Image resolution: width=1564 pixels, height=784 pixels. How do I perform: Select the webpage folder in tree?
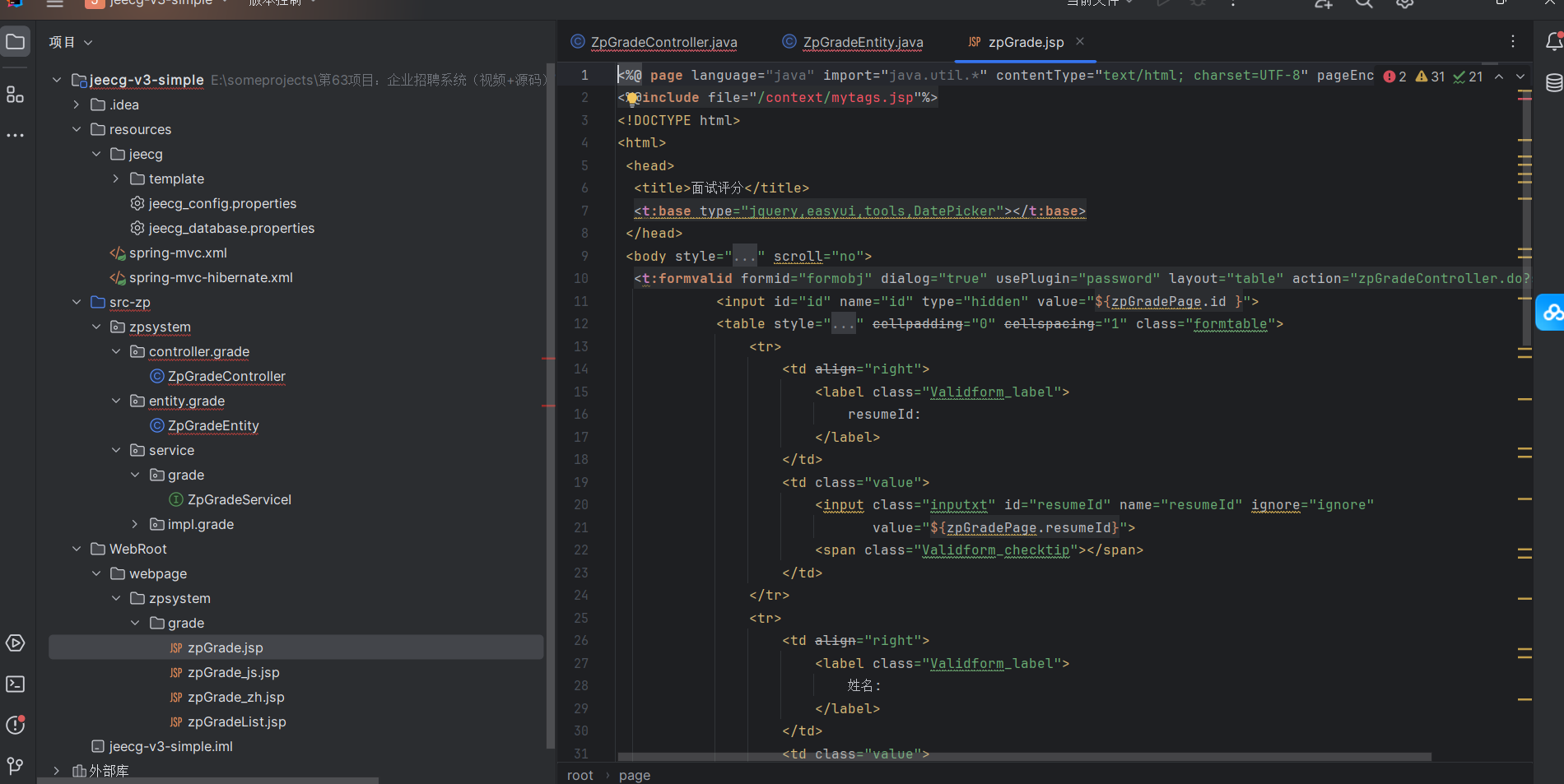(x=158, y=573)
